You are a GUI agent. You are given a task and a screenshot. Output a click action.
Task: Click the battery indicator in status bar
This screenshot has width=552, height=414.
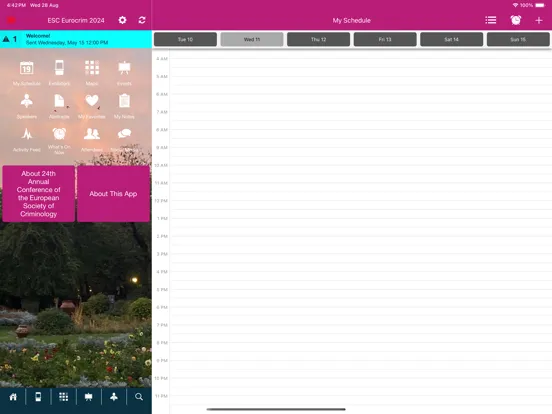pyautogui.click(x=540, y=5)
